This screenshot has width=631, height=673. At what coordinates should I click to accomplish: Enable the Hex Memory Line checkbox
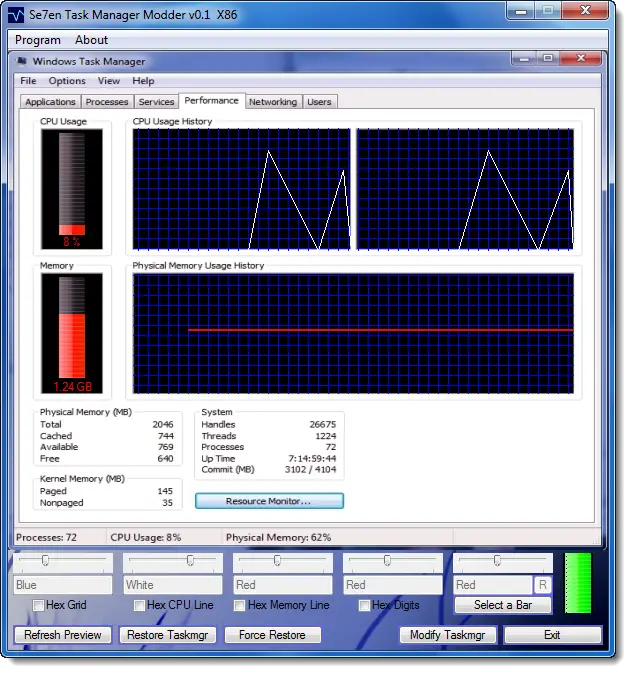coord(240,606)
